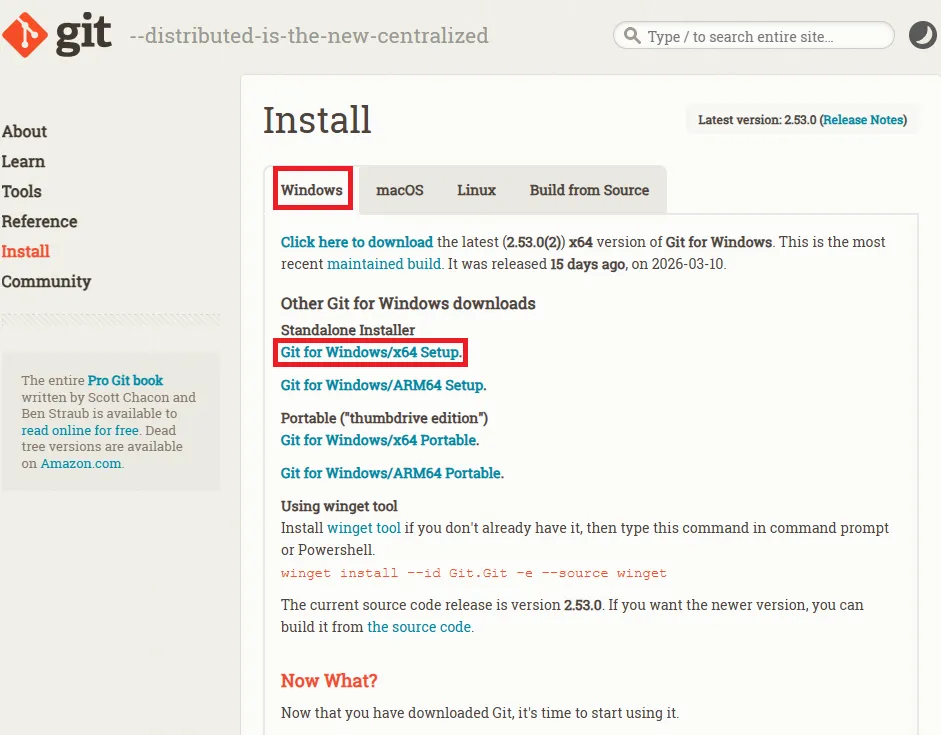Image resolution: width=941 pixels, height=735 pixels.
Task: Download the Git for Windows/x64 Setup
Action: pos(369,352)
